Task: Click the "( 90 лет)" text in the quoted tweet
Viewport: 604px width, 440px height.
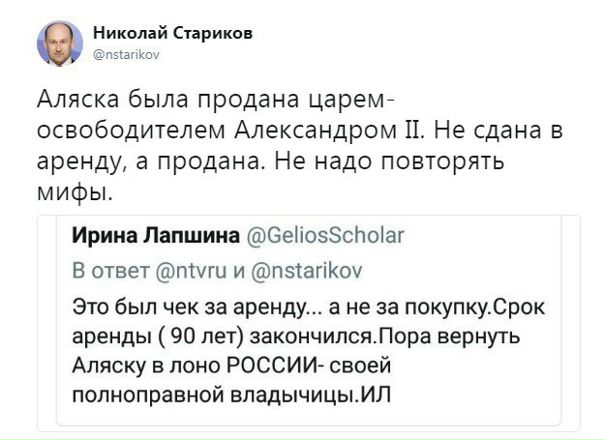Action: [x=194, y=334]
